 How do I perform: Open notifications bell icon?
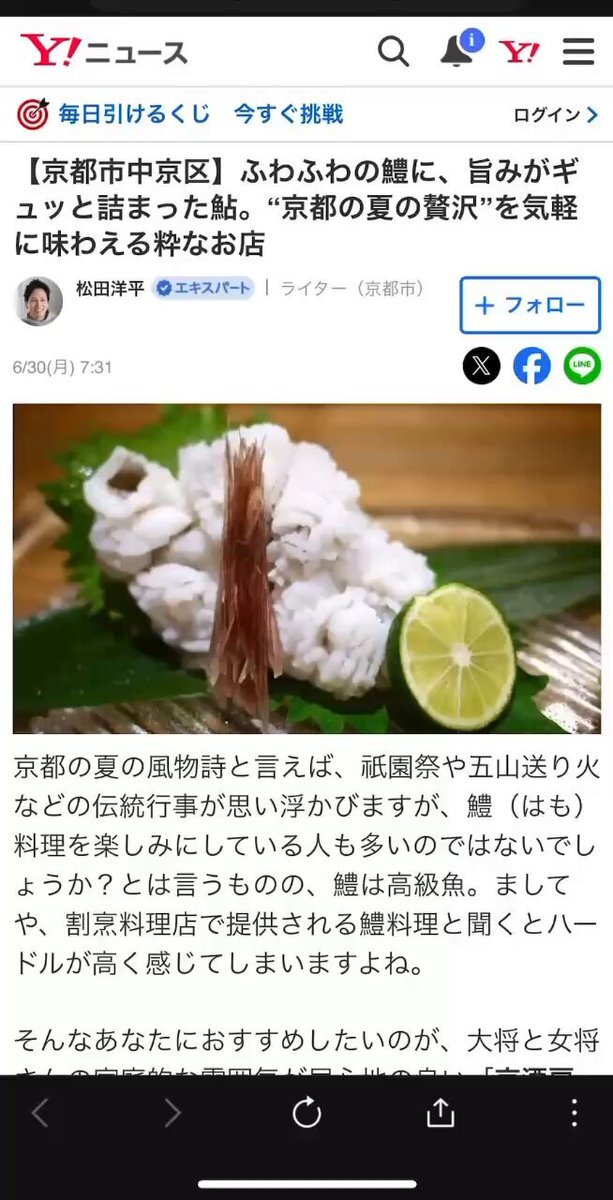tap(459, 49)
